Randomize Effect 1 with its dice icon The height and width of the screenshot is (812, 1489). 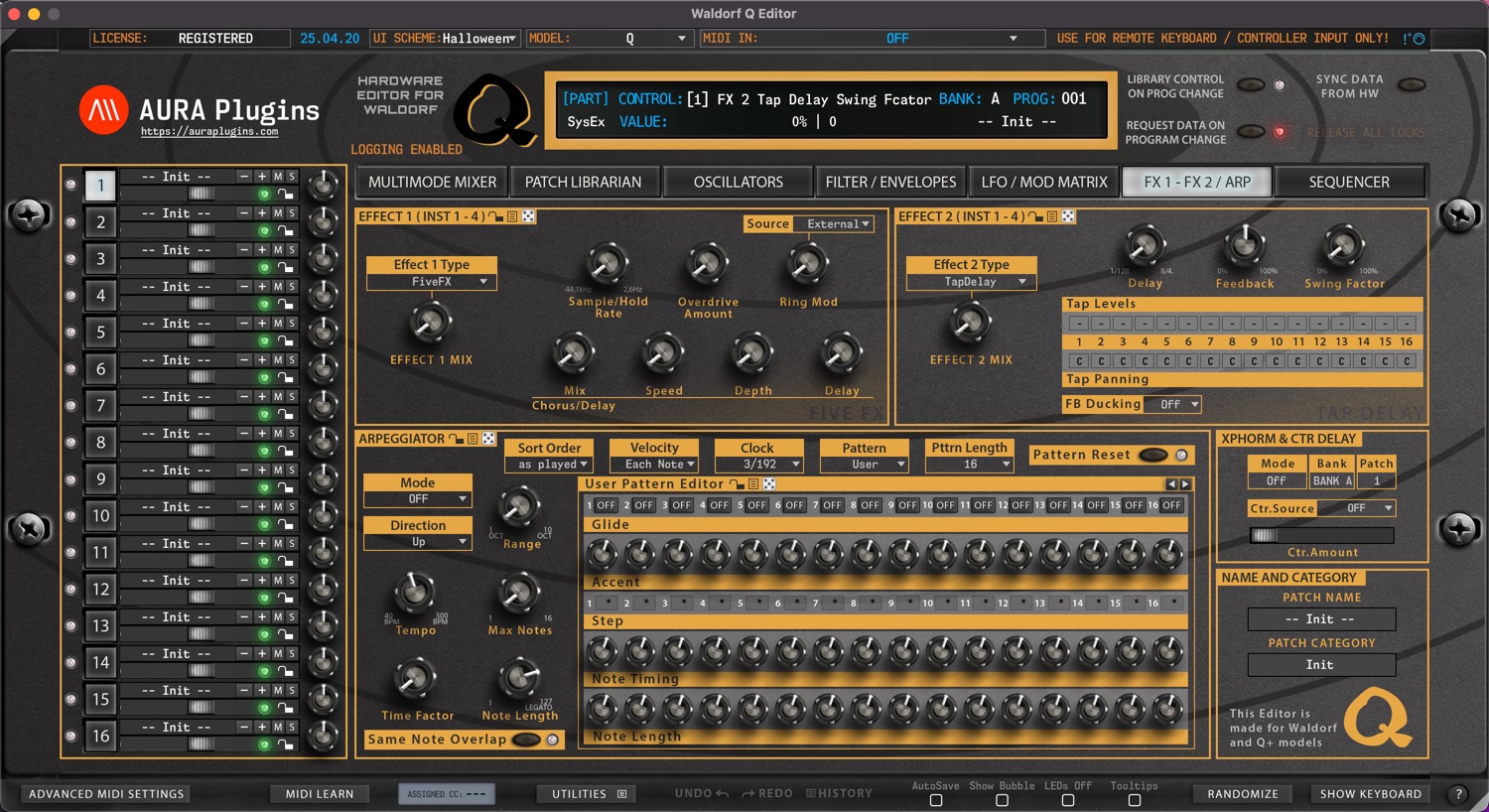pos(528,216)
